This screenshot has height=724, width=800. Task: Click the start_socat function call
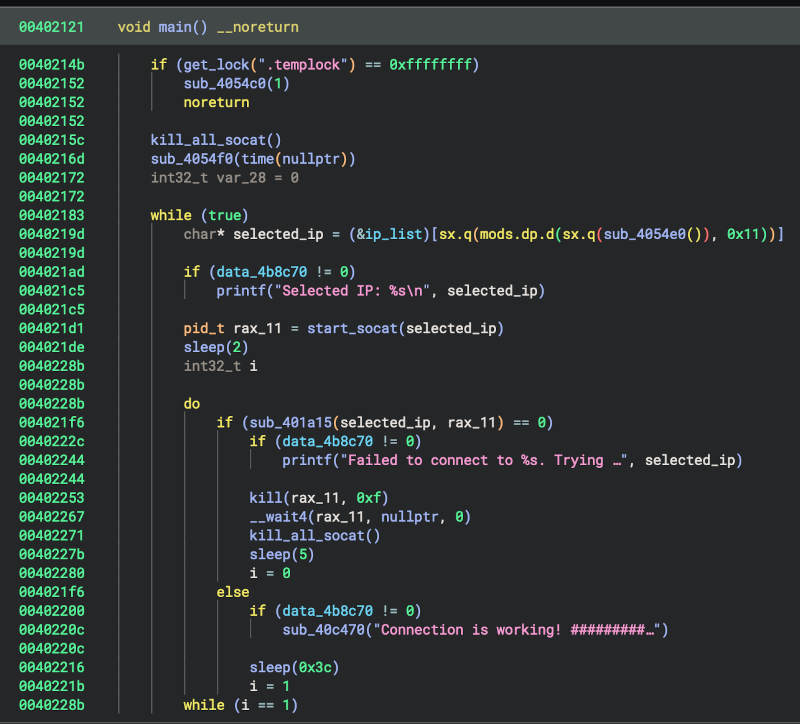click(351, 328)
